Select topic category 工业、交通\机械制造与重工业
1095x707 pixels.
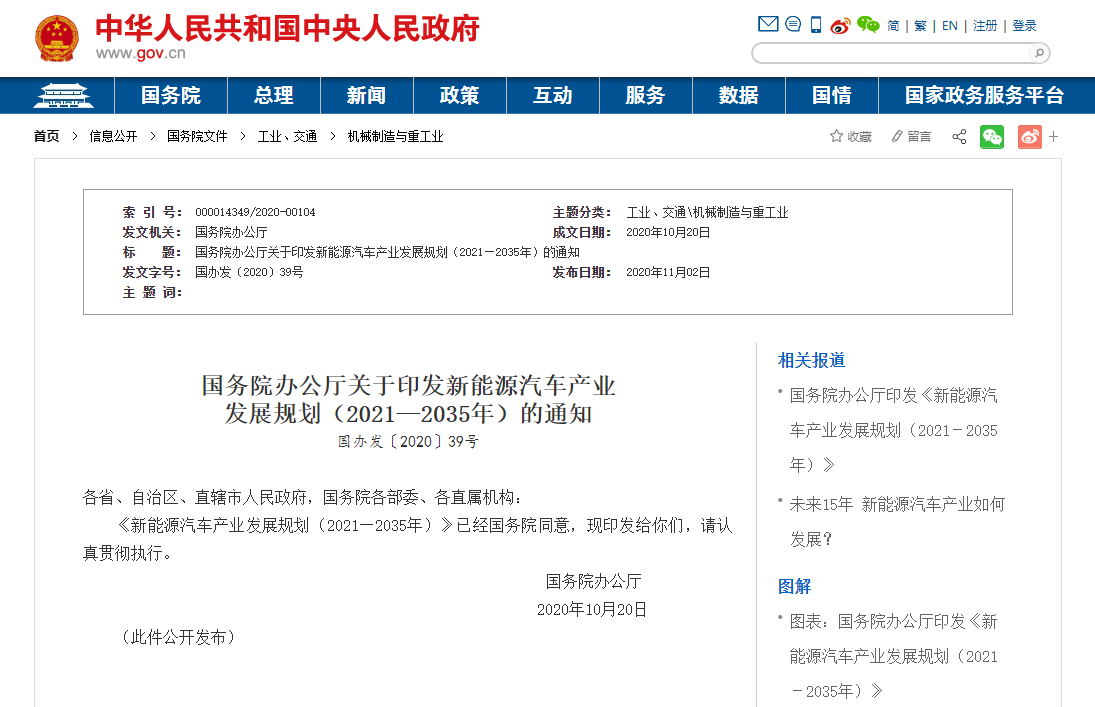(x=707, y=212)
